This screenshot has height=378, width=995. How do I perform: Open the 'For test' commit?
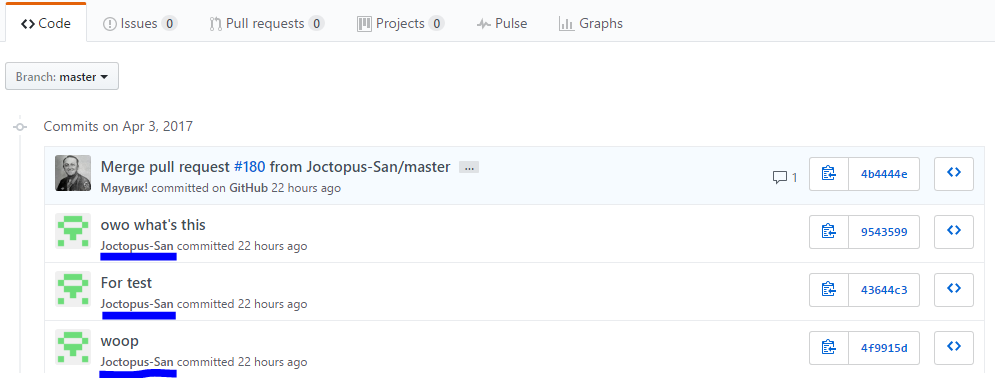[x=126, y=283]
